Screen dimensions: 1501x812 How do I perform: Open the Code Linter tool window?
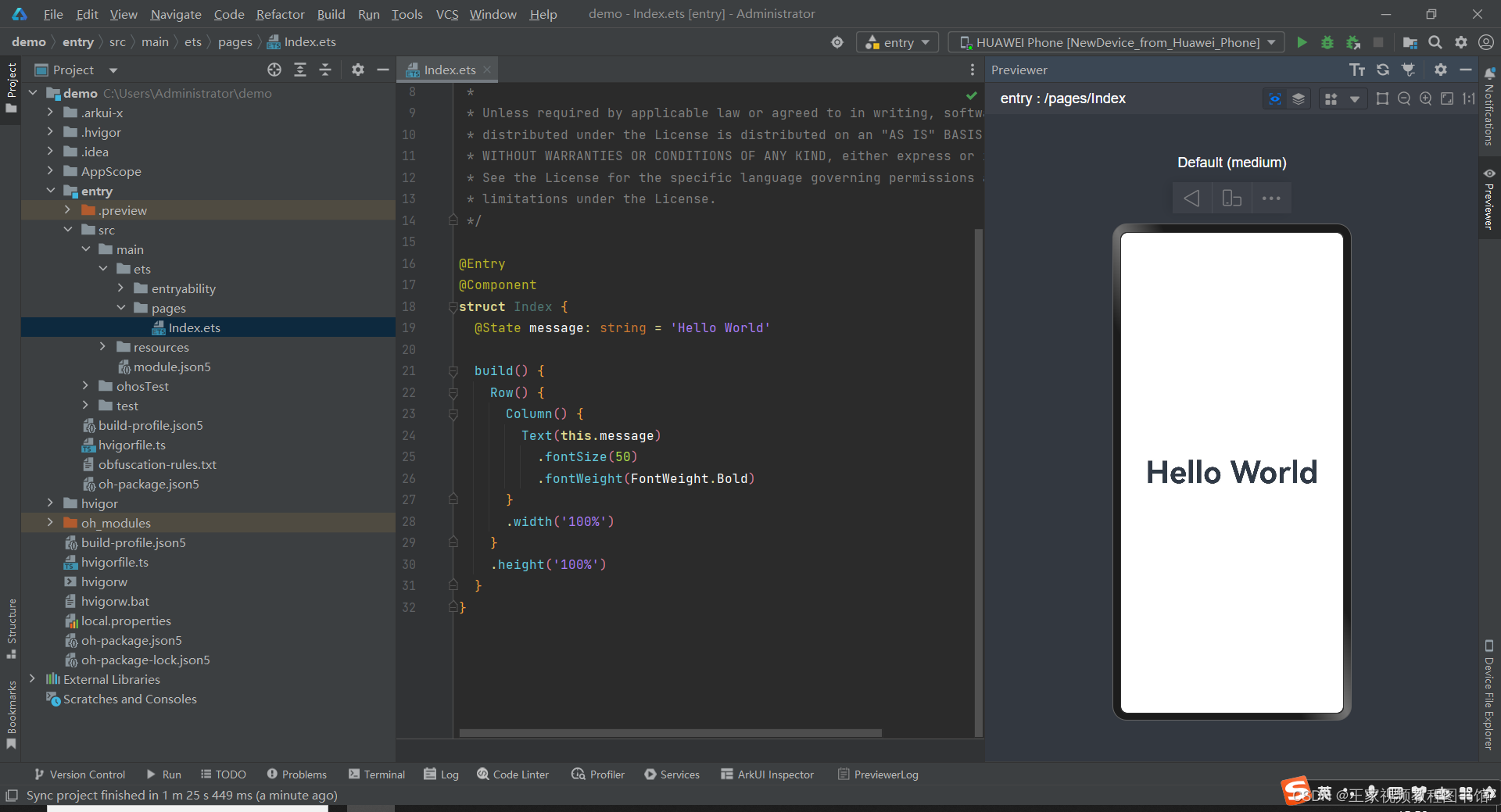click(513, 774)
